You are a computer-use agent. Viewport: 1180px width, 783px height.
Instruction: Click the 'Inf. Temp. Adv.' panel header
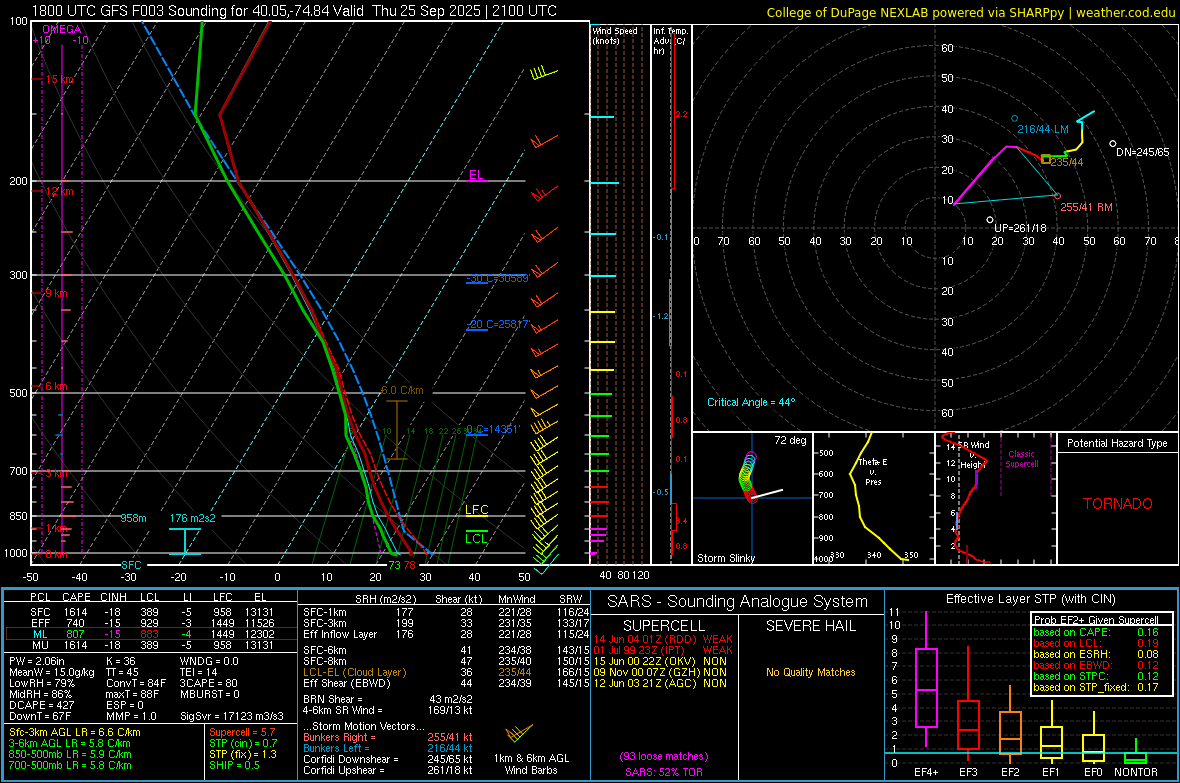[x=671, y=41]
